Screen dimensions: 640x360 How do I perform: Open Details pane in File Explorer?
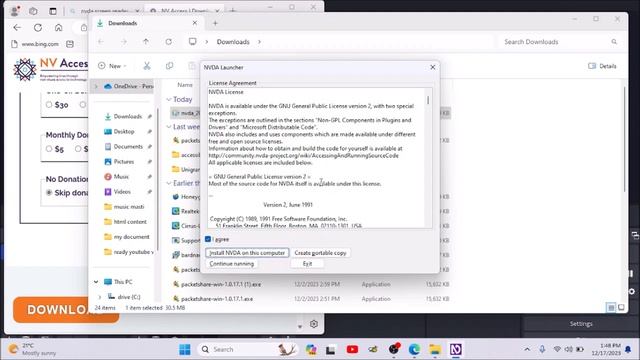coord(602,66)
